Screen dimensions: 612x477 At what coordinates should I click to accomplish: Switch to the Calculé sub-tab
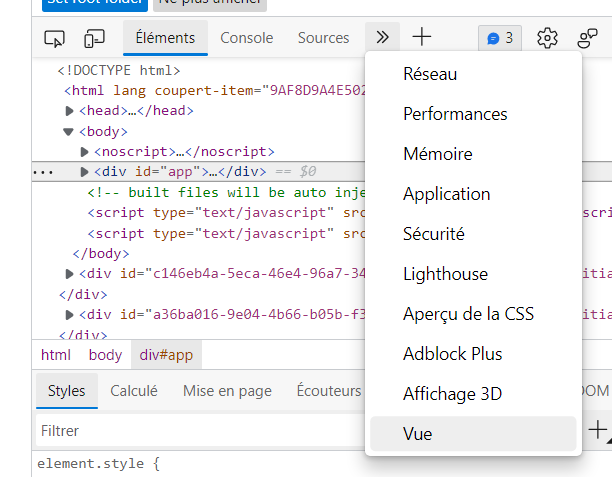(134, 391)
